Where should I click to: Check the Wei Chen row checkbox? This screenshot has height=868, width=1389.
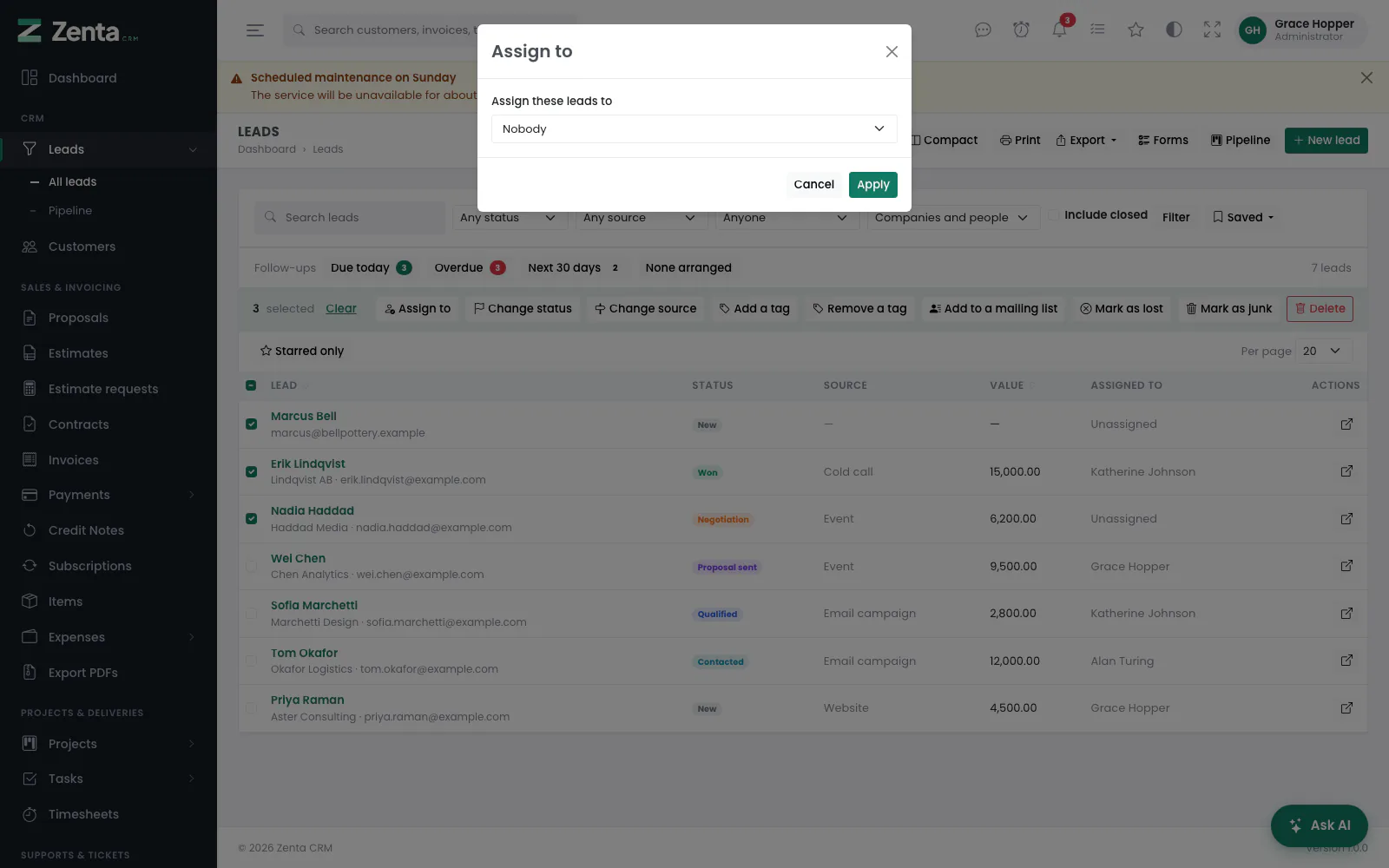point(251,567)
